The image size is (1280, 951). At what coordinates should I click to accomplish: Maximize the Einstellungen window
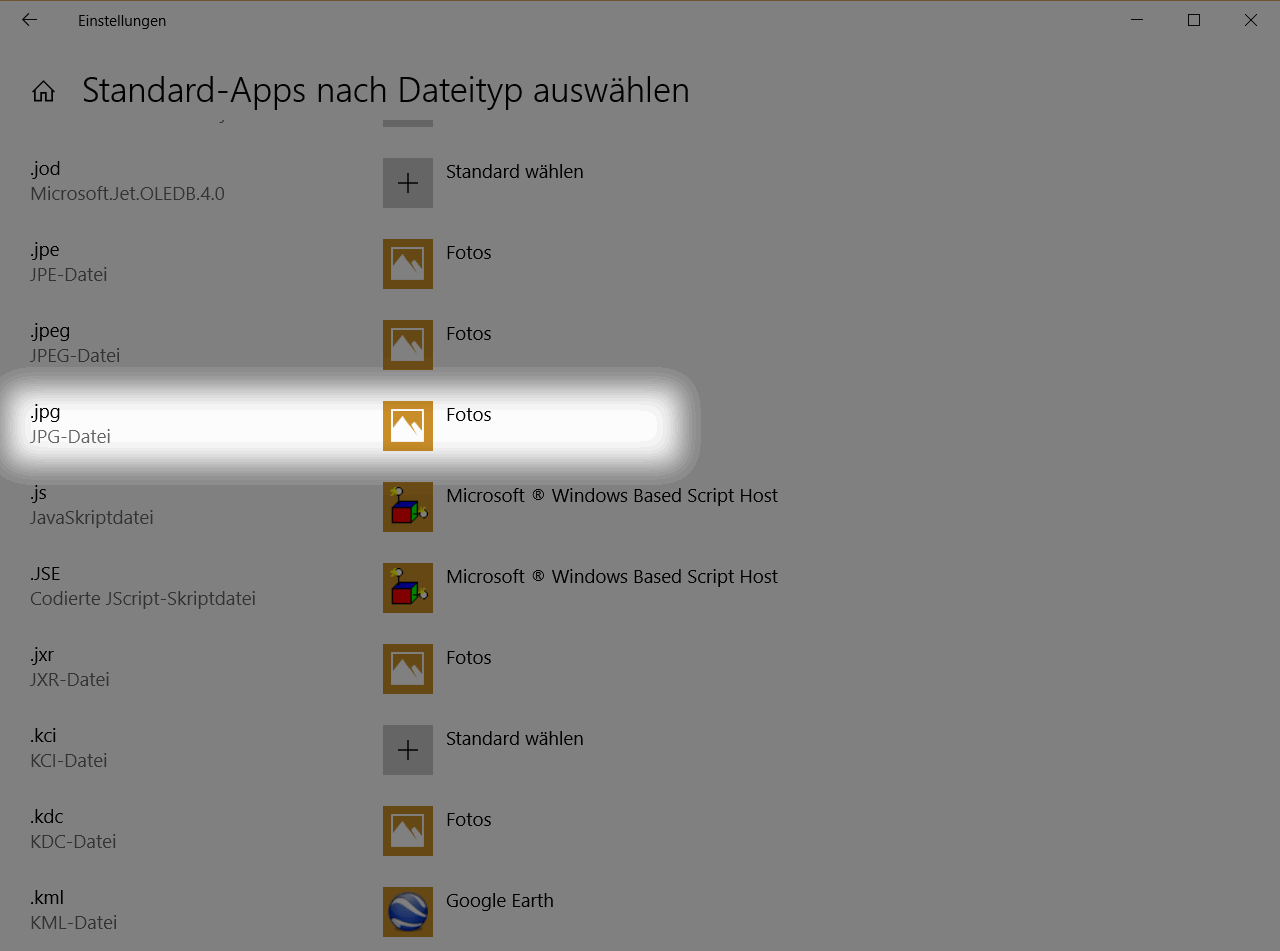(1193, 20)
